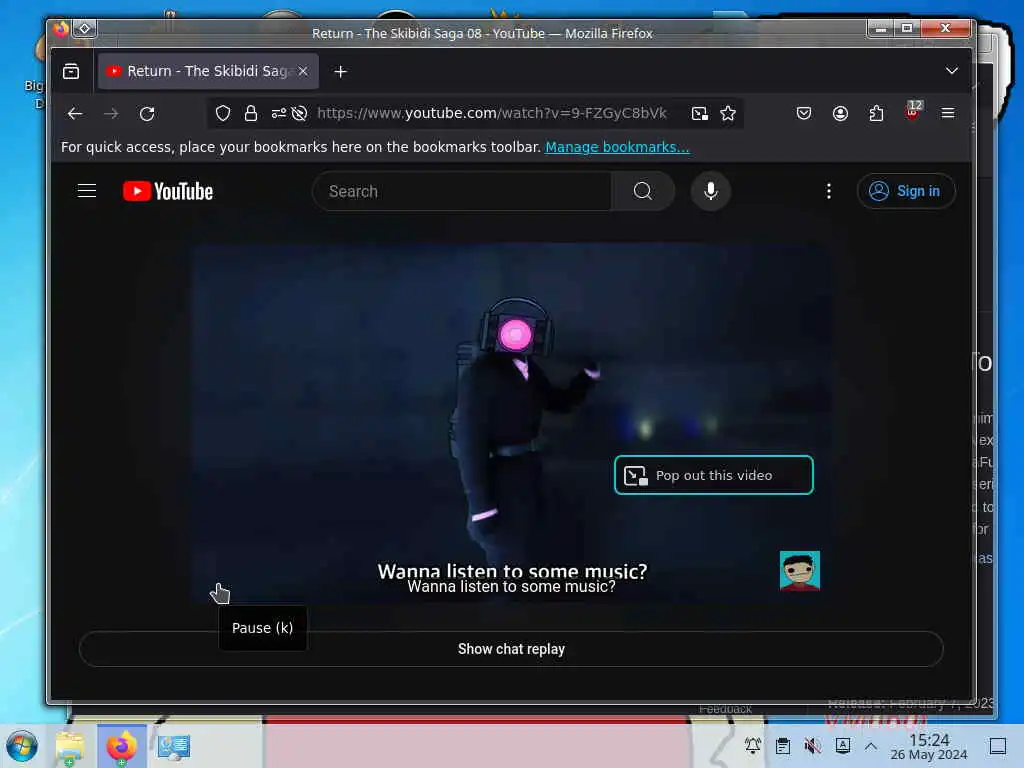This screenshot has width=1024, height=768.
Task: Go to YouTube home via logo
Action: pos(168,191)
